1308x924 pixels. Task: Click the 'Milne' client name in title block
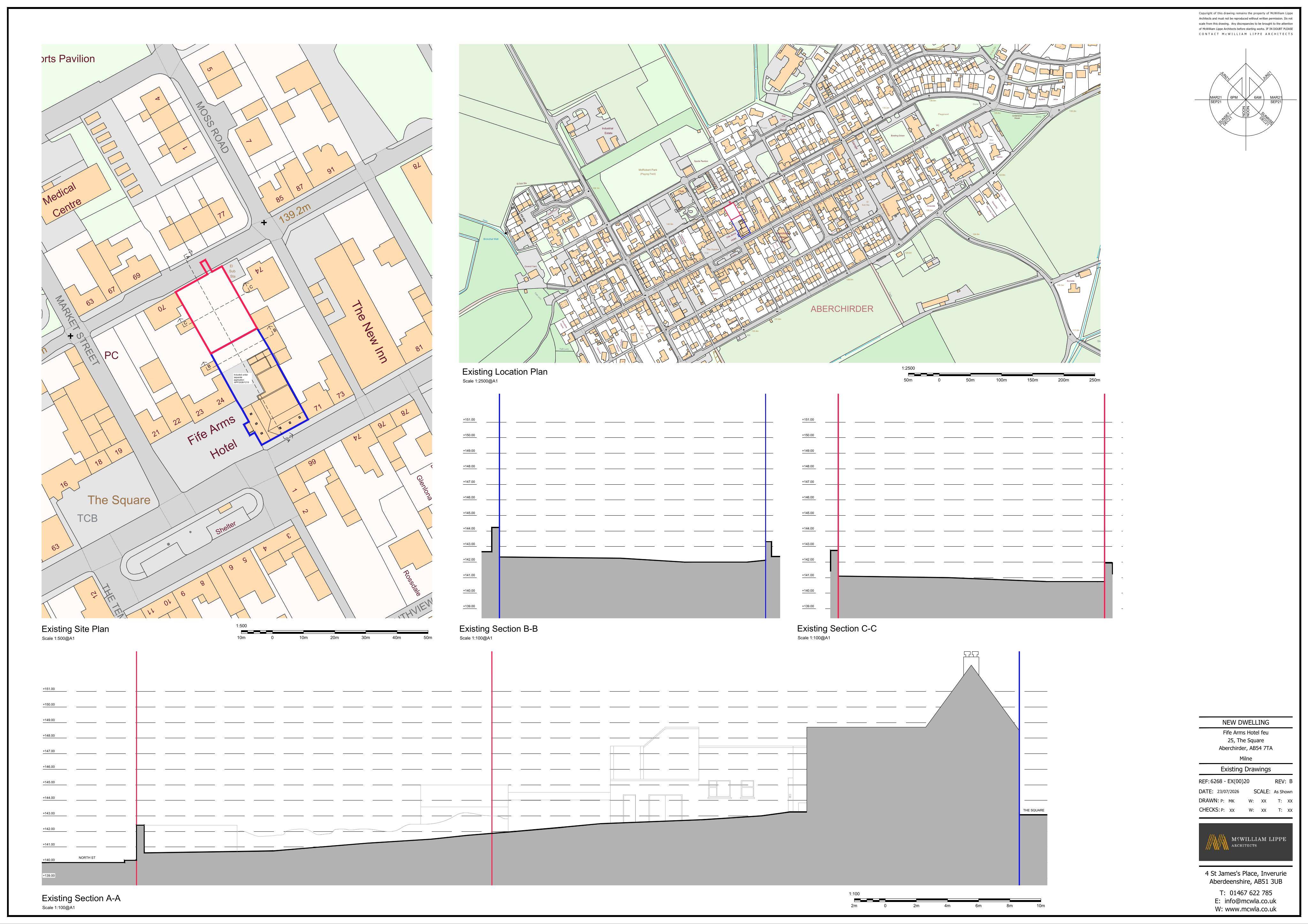[1245, 759]
